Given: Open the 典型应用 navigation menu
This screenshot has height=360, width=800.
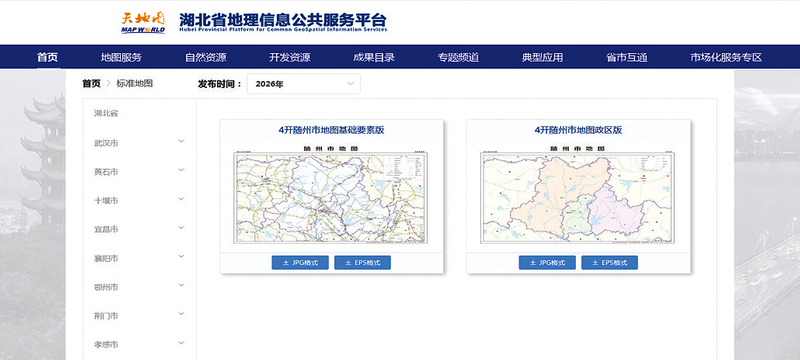Looking at the screenshot, I should (542, 58).
